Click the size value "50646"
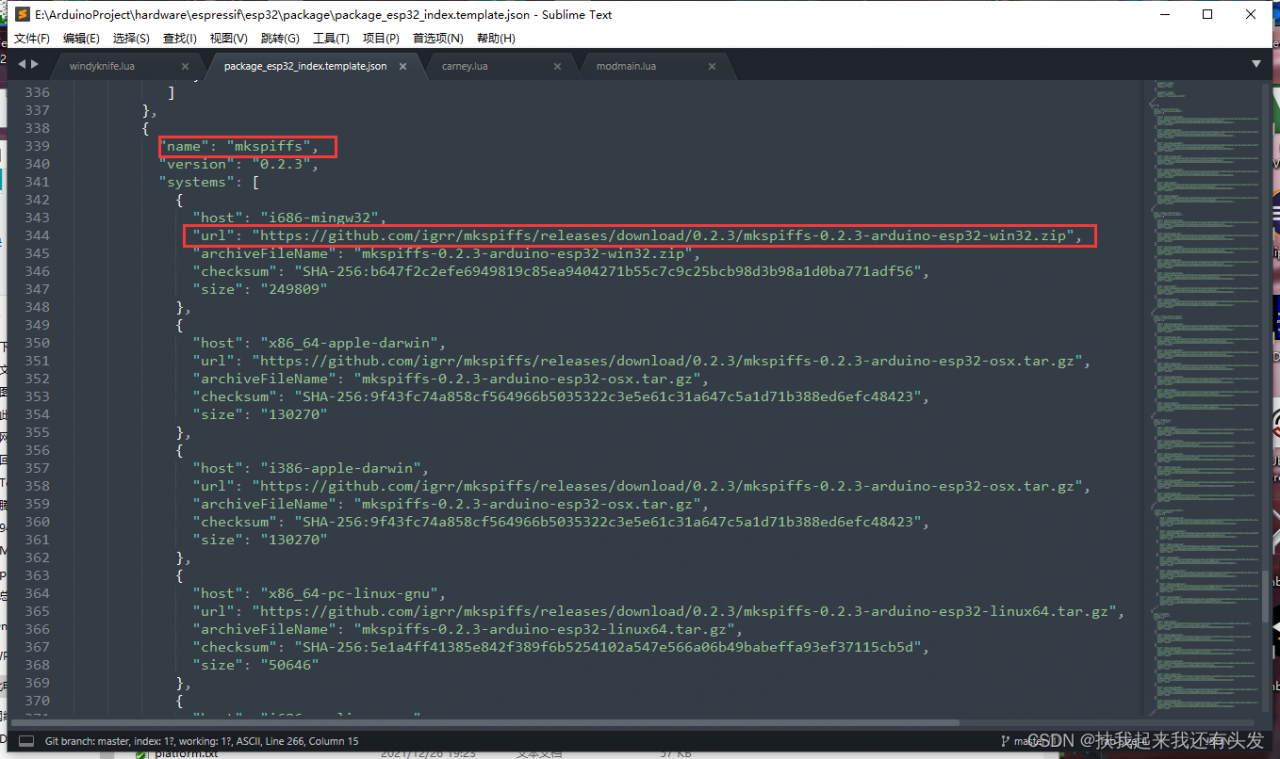This screenshot has width=1280, height=759. tap(289, 665)
